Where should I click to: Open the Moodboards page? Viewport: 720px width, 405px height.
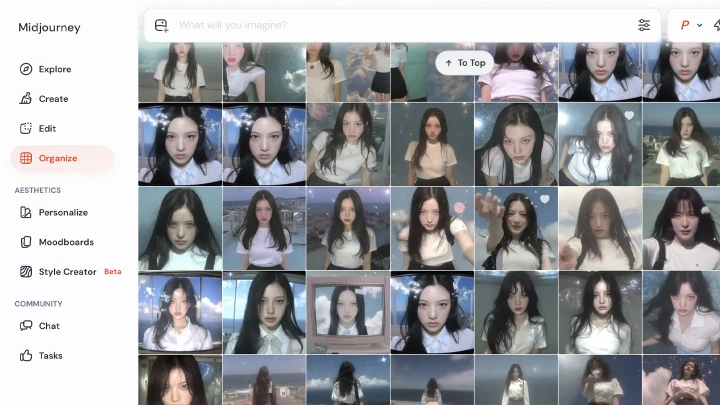pos(62,242)
